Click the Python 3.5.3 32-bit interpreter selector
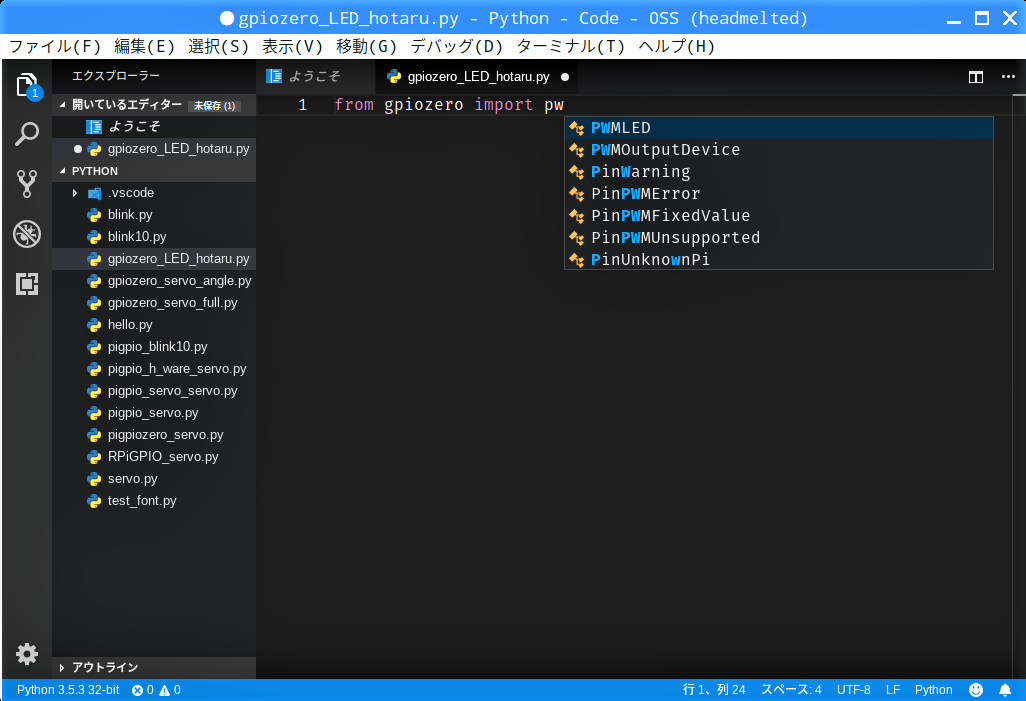Screen dimensions: 1026x701 [x=68, y=690]
